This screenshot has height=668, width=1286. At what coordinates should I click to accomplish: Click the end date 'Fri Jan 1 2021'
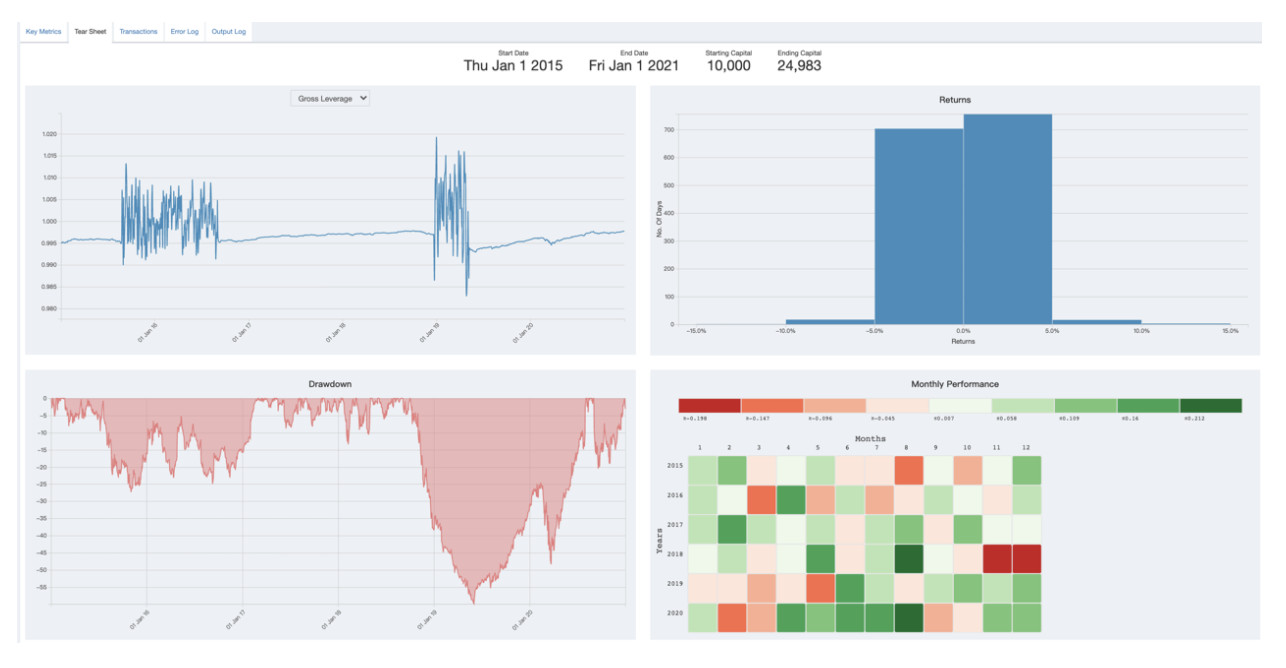(634, 66)
